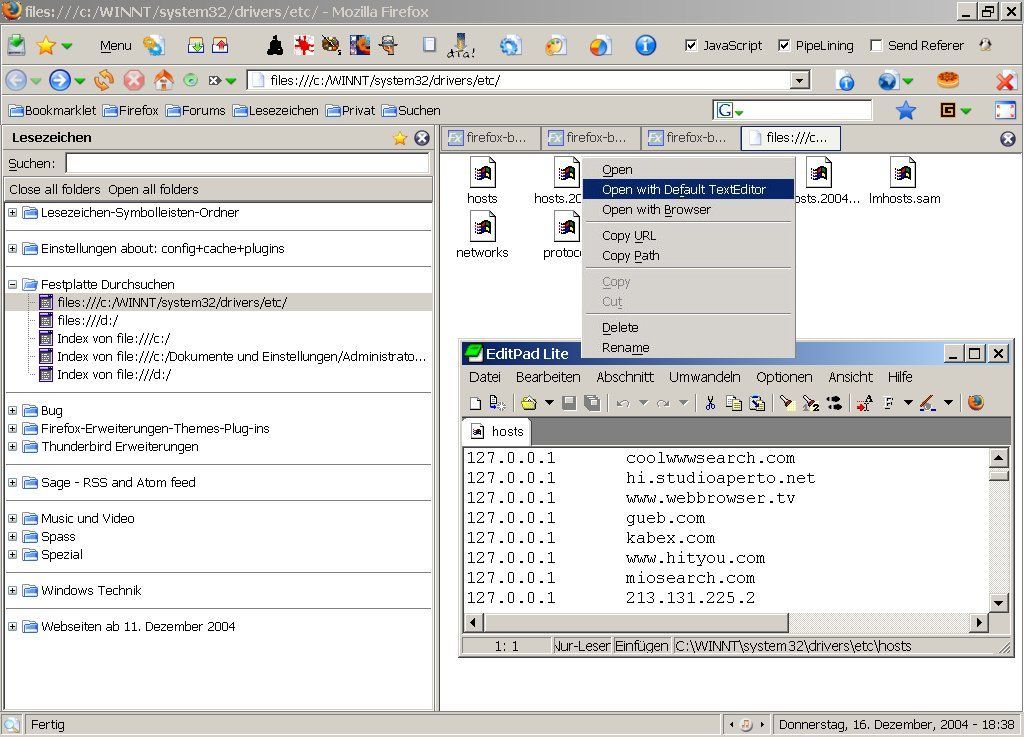The width and height of the screenshot is (1024, 737).
Task: Click Close all folders in sidebar
Action: click(x=55, y=189)
